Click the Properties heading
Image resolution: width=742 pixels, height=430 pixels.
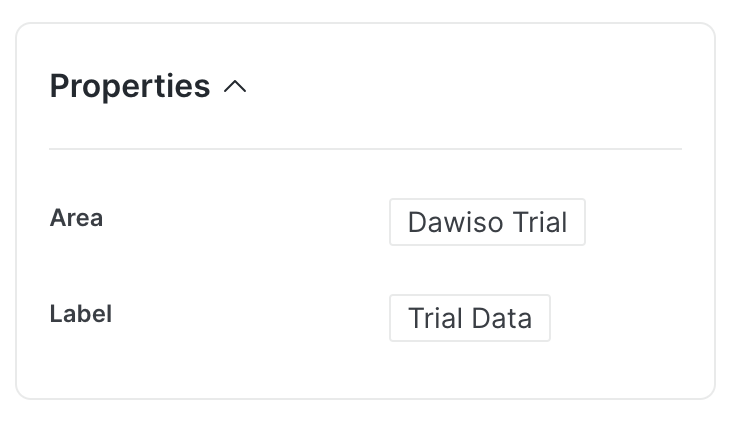[130, 87]
